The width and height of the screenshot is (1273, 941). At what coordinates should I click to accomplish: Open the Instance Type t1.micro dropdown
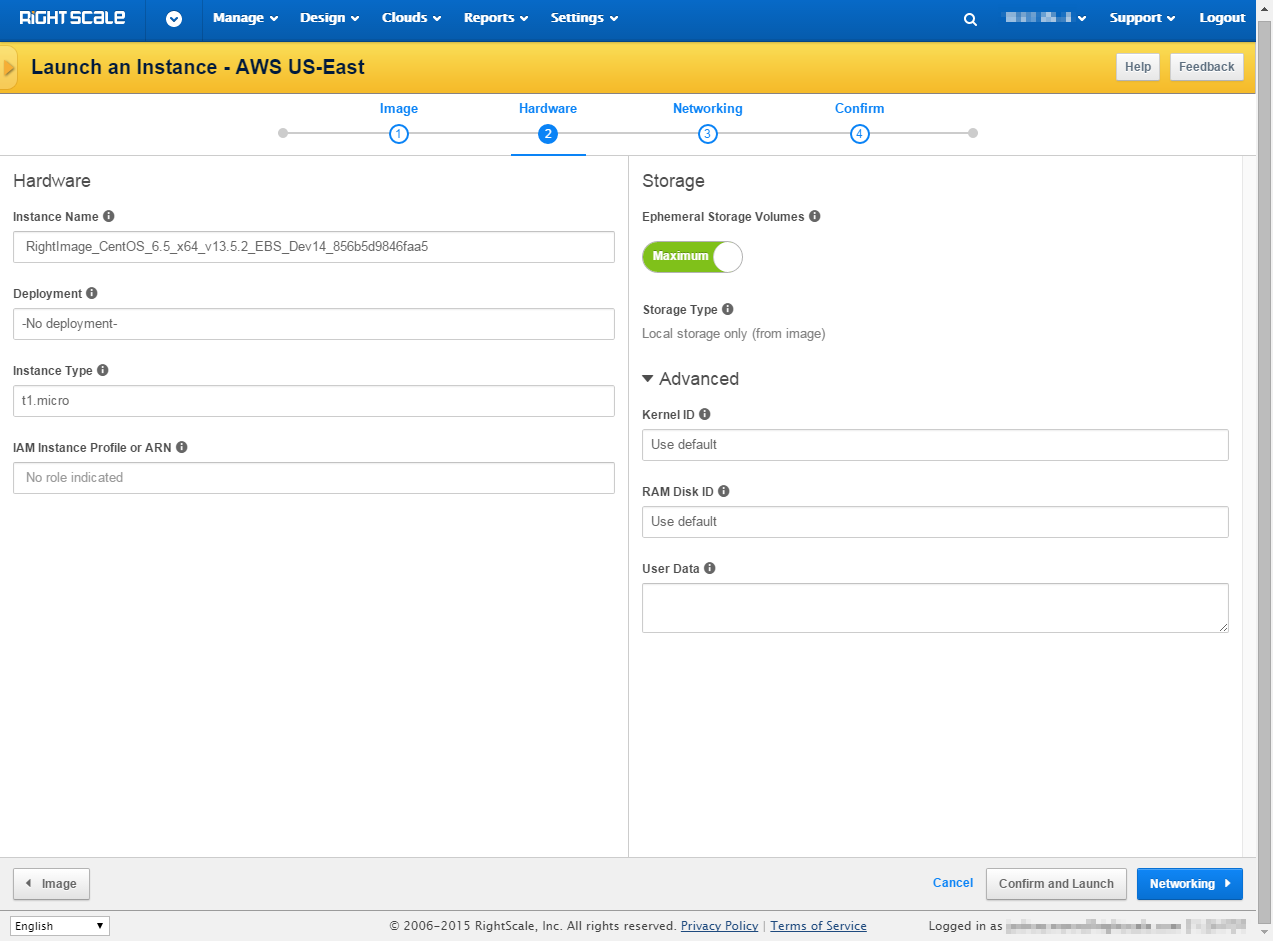point(314,401)
